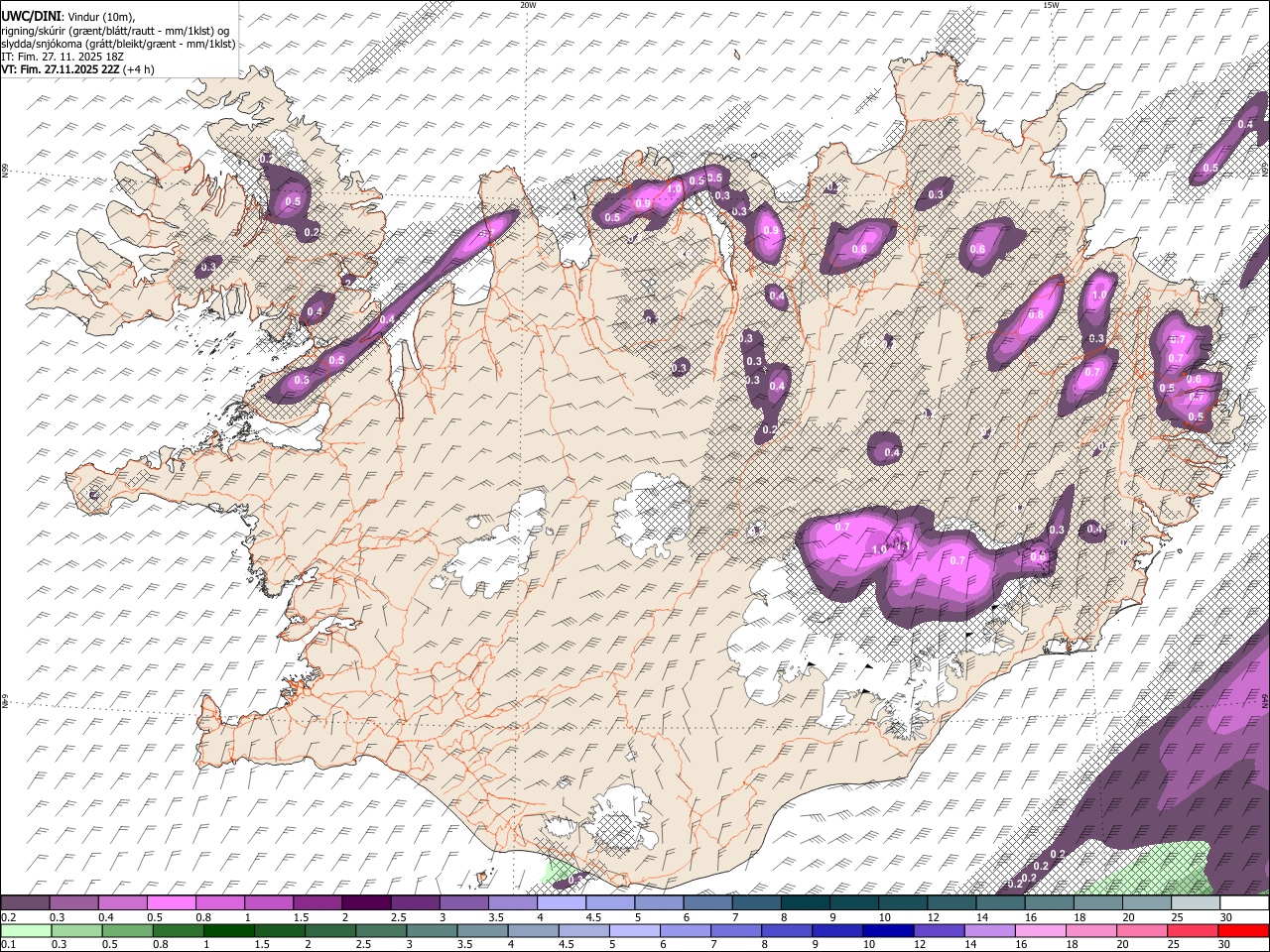Pick the 1.5 swatch in the upper legend row
Screen dimensions: 1270x952
(x=317, y=903)
